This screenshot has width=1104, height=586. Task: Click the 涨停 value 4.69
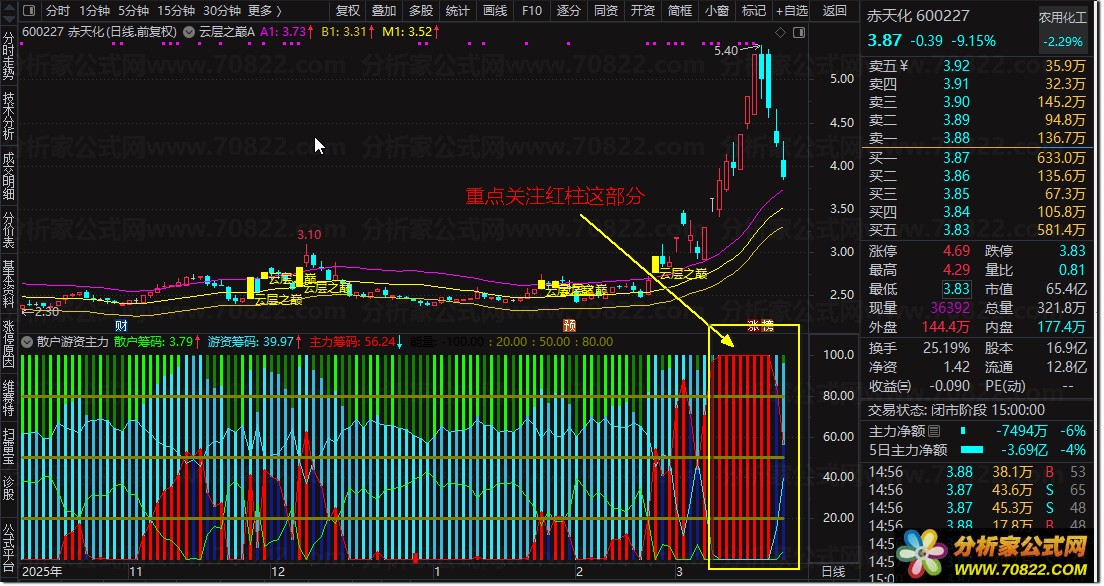pyautogui.click(x=956, y=251)
